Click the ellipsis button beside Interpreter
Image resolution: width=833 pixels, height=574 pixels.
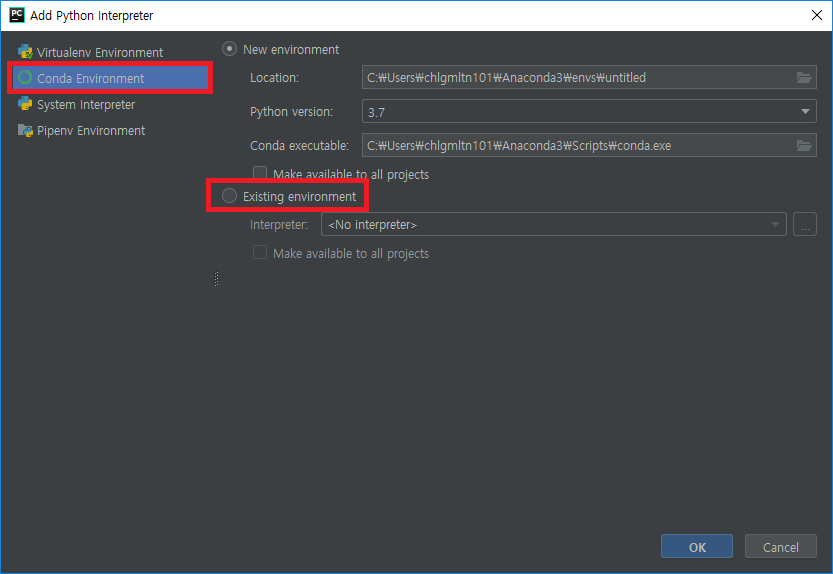[805, 224]
